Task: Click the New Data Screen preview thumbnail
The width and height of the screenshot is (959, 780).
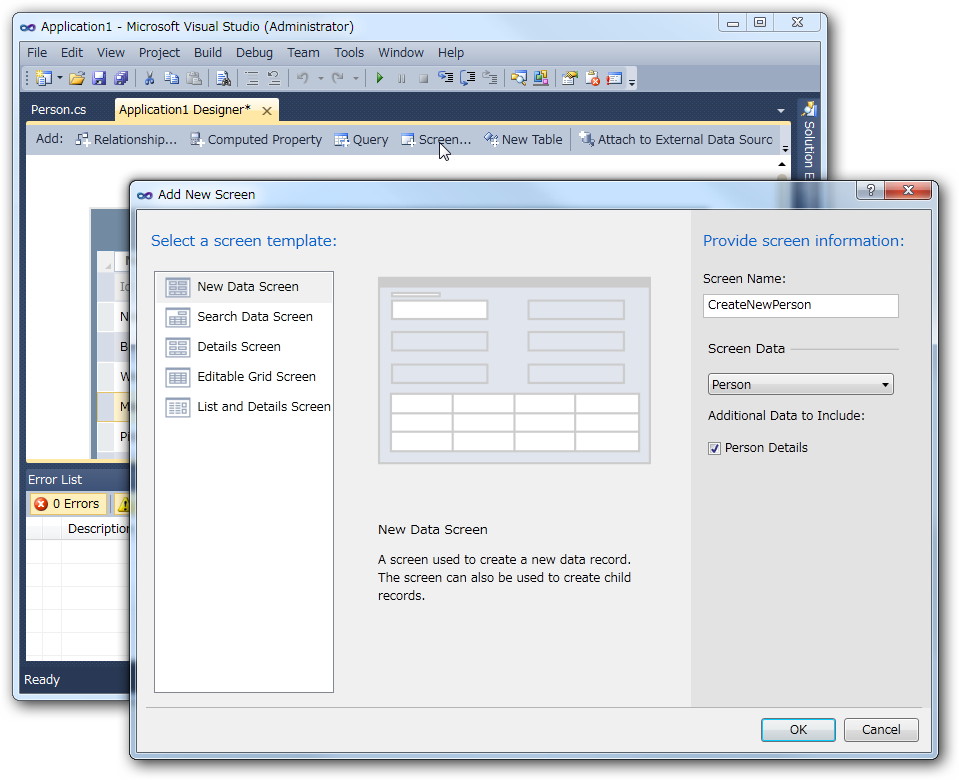Action: (x=514, y=370)
